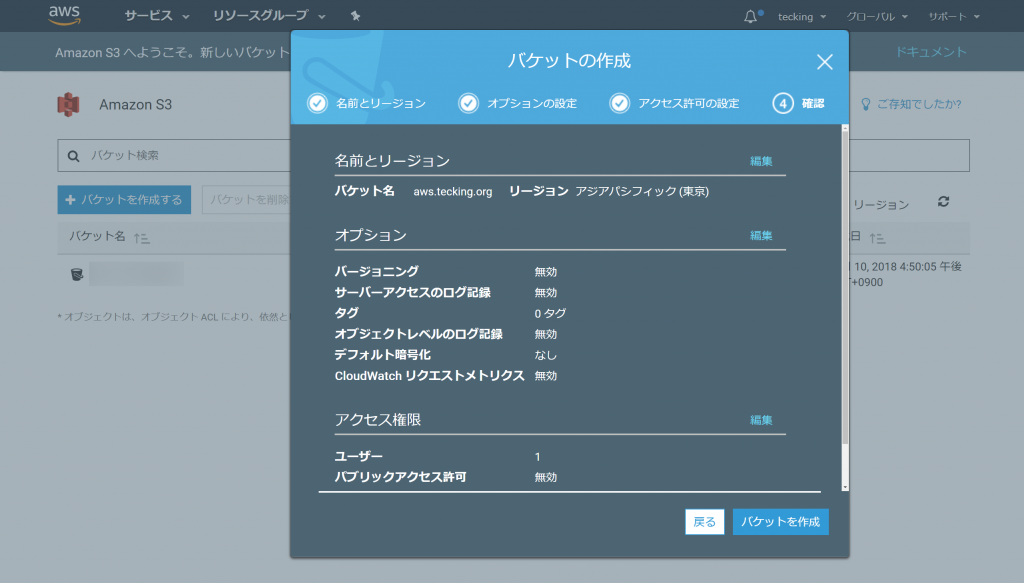Click the AWS logo in the header

pos(65,15)
